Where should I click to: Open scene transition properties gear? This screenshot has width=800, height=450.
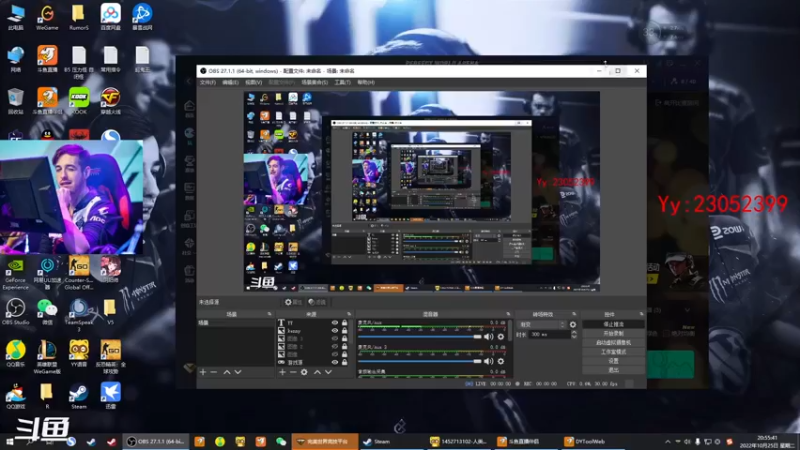[x=573, y=324]
